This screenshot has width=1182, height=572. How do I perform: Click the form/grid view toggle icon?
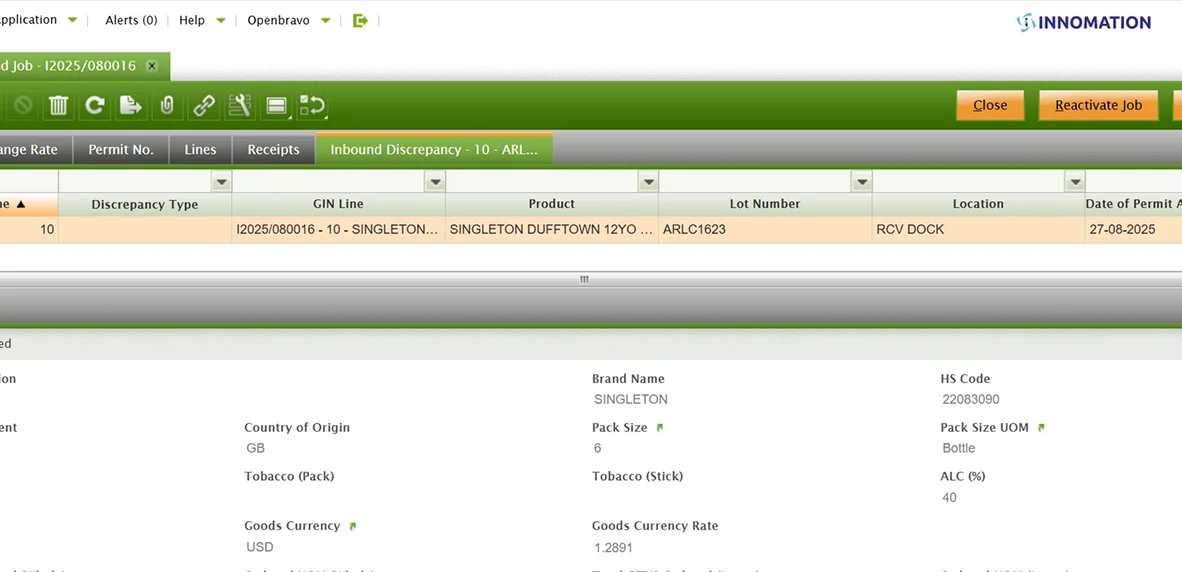(x=277, y=105)
